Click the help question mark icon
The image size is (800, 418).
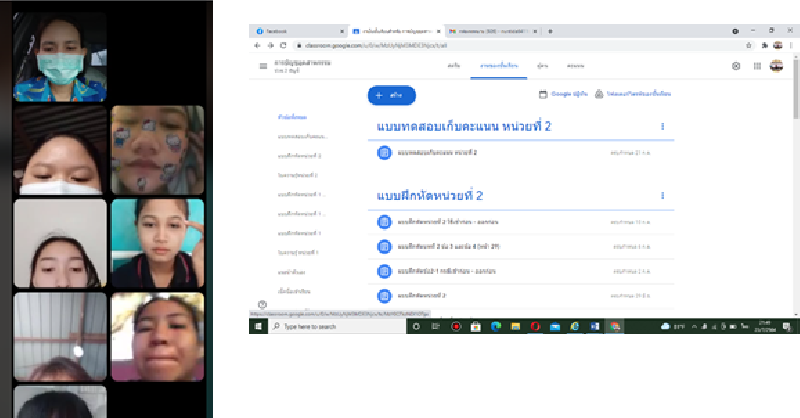[262, 305]
